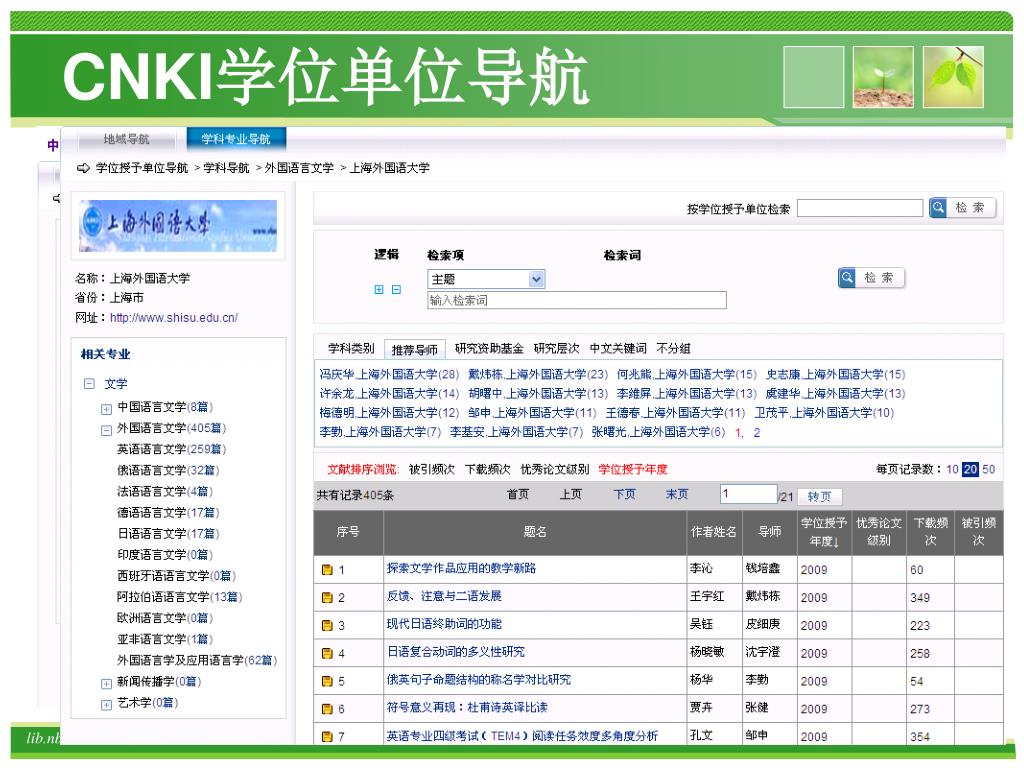Viewport: 1024px width, 768px height.
Task: Expand the 艺术学 tree node
Action: [x=106, y=705]
